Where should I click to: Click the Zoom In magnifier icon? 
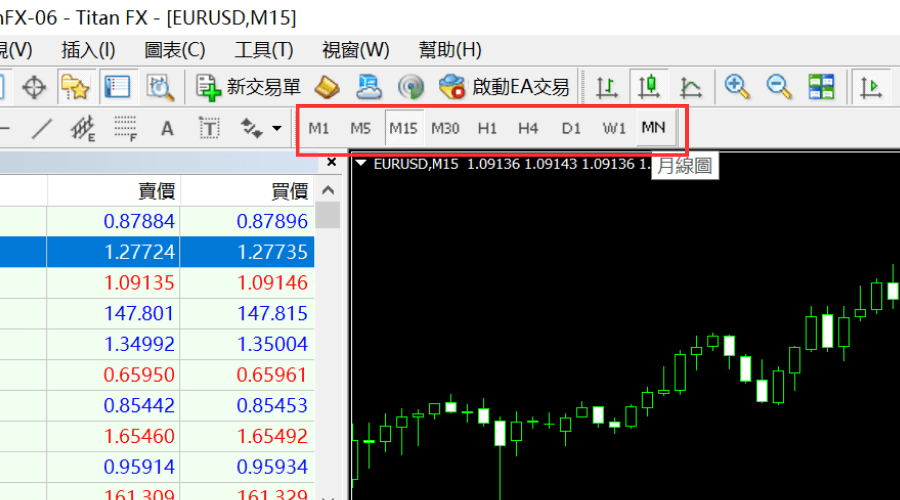pos(737,87)
